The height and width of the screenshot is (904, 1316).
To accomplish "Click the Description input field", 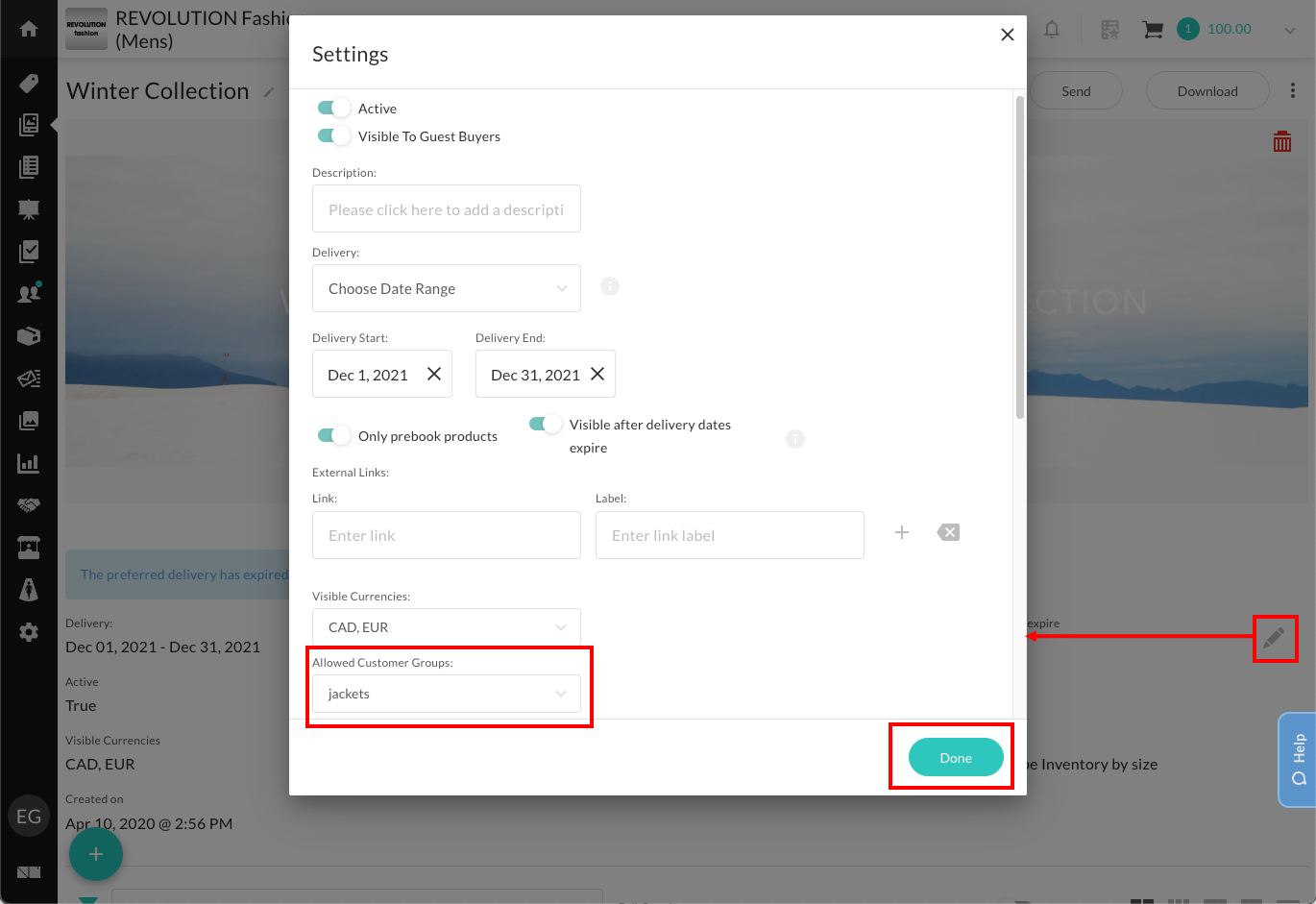I will pyautogui.click(x=447, y=208).
